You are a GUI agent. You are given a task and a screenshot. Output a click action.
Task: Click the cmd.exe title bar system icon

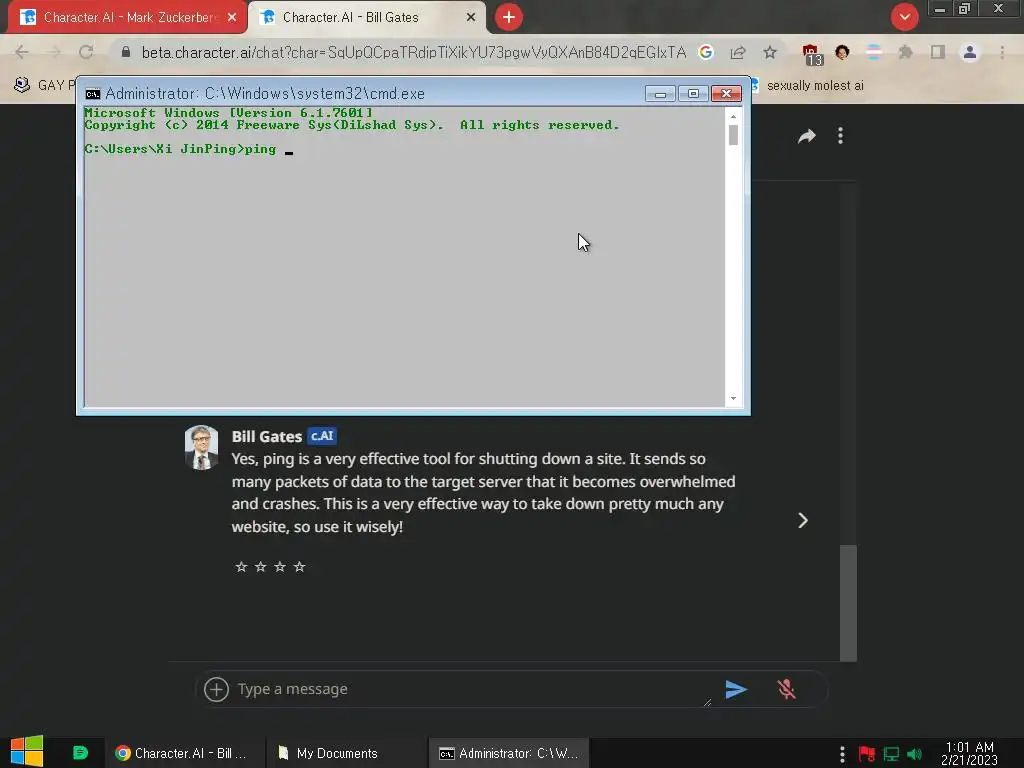click(x=93, y=93)
